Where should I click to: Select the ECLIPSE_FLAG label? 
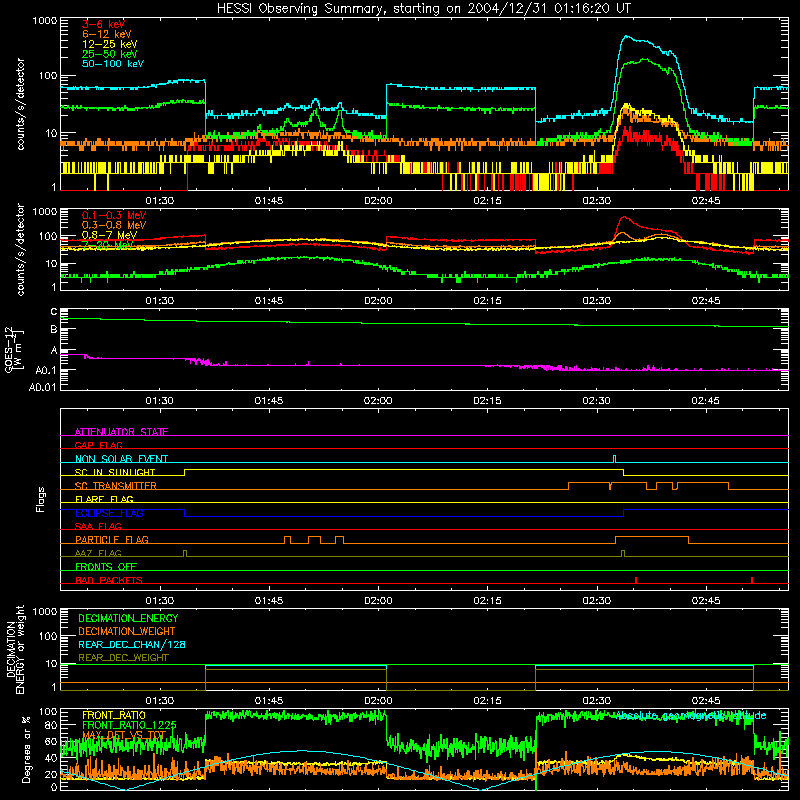coord(109,513)
